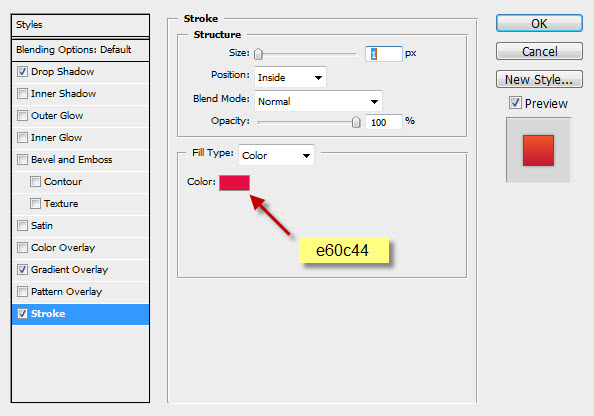Click the Opacity percent input field
594x416 pixels.
coord(383,122)
